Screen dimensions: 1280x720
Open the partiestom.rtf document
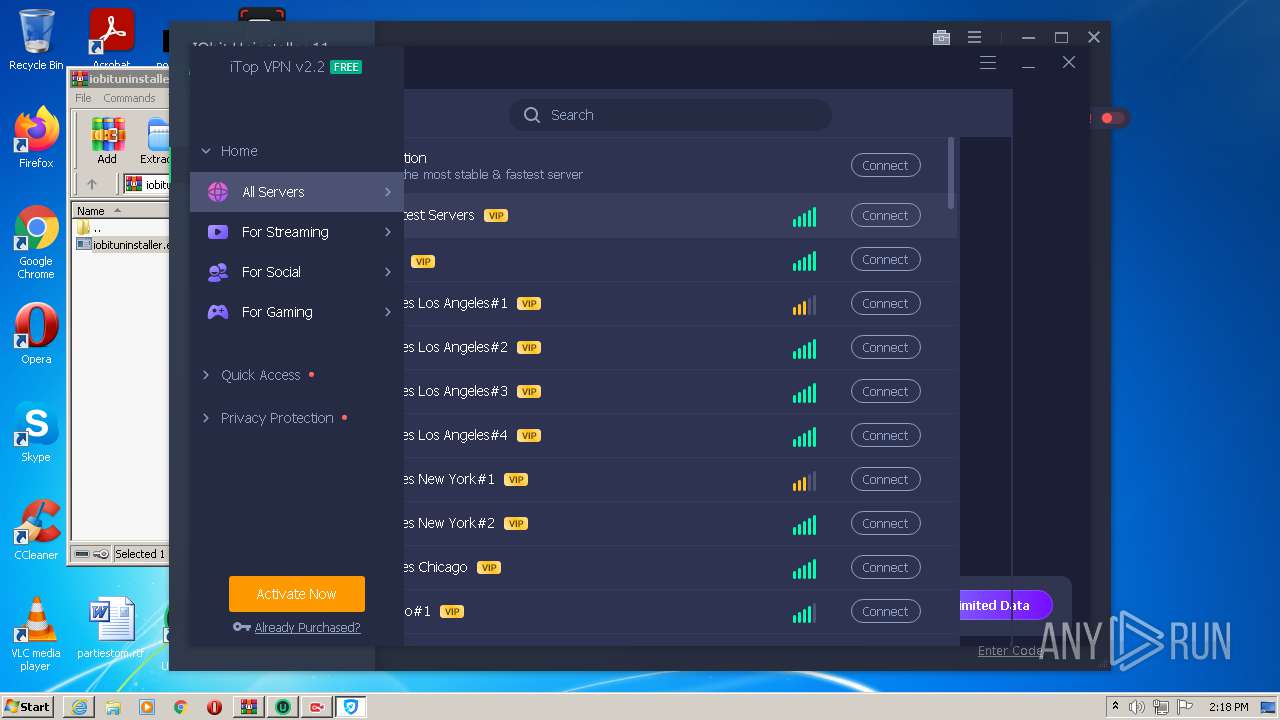[x=111, y=628]
